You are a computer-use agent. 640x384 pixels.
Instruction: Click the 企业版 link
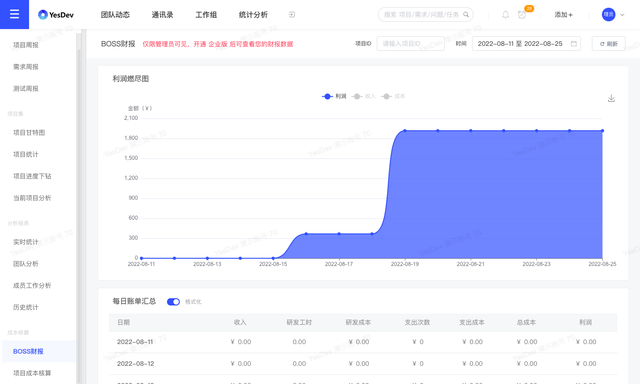pyautogui.click(x=218, y=44)
